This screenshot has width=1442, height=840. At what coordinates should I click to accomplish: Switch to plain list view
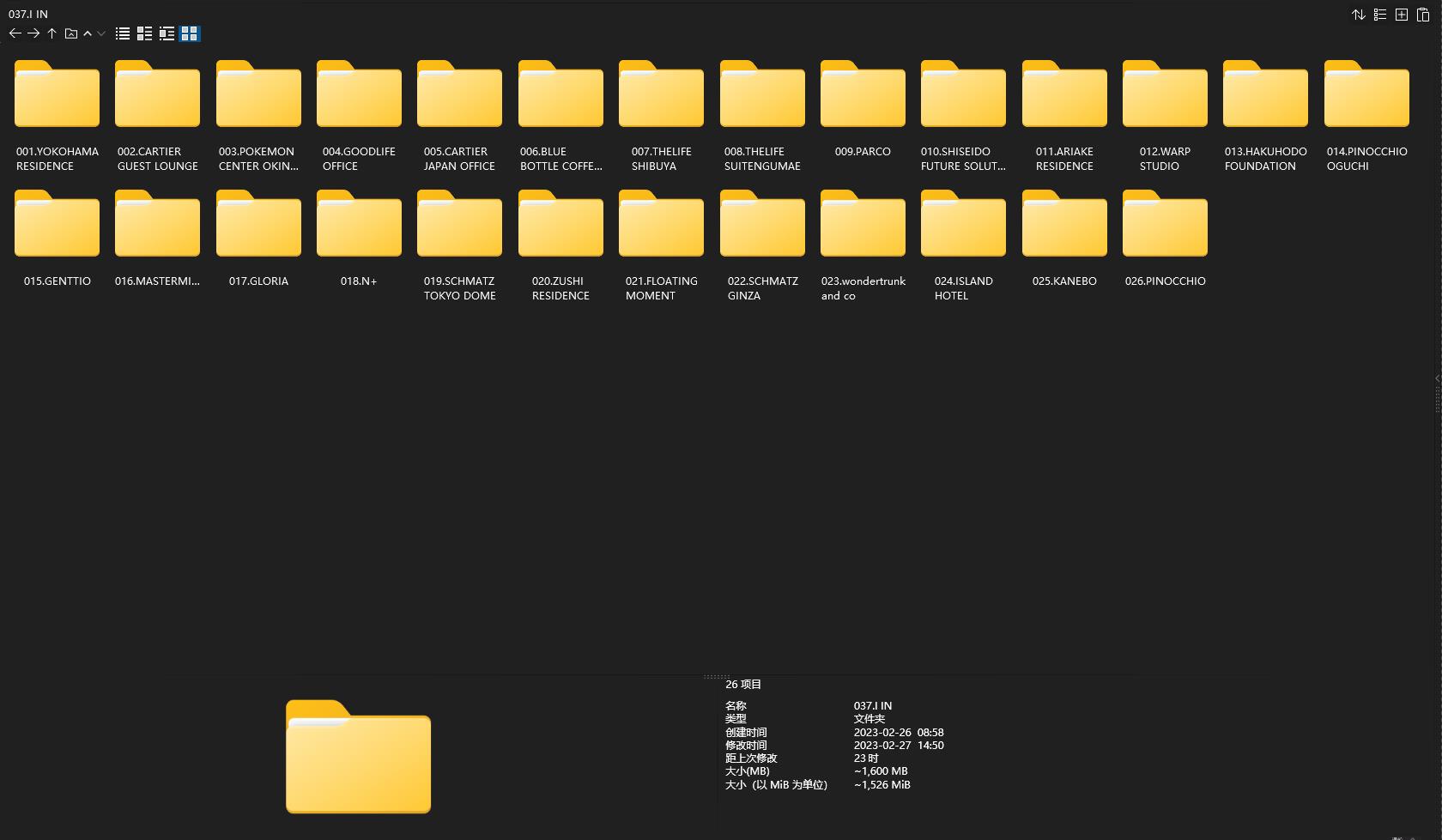(123, 33)
